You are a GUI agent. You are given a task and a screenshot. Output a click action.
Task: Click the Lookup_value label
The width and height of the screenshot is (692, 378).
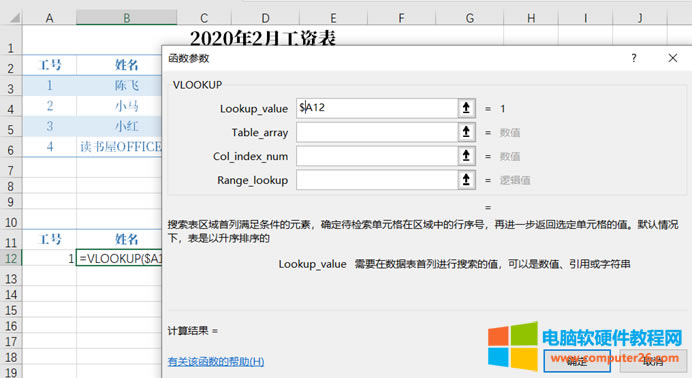click(254, 109)
